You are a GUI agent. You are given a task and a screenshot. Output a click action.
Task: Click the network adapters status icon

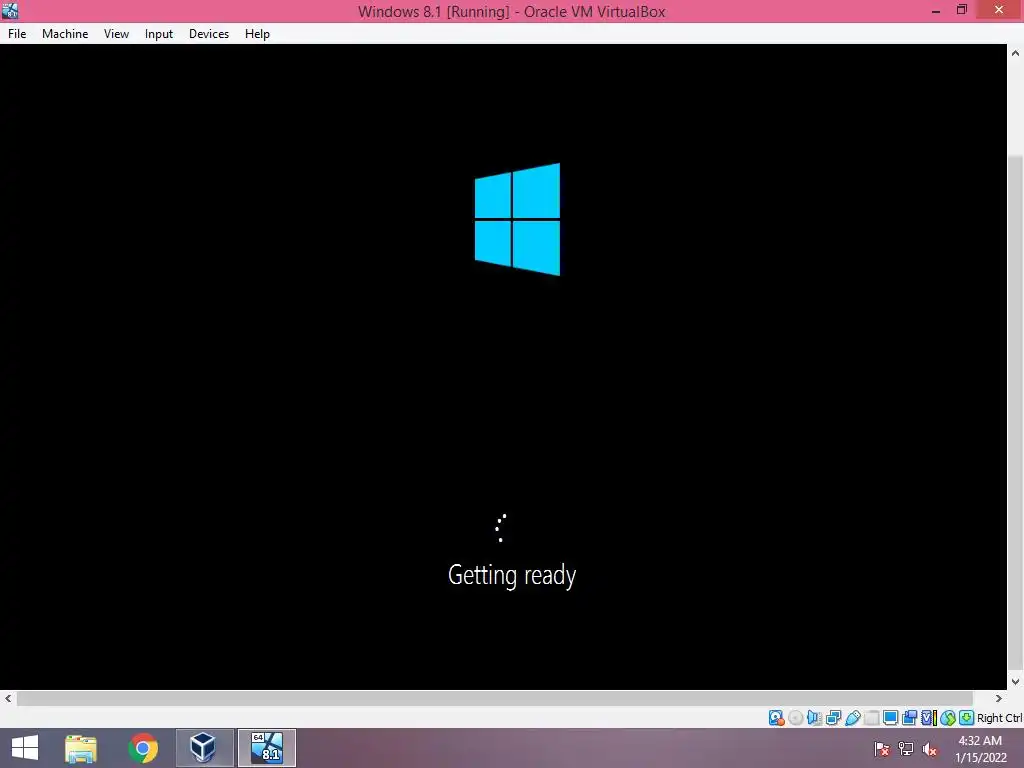tap(833, 718)
